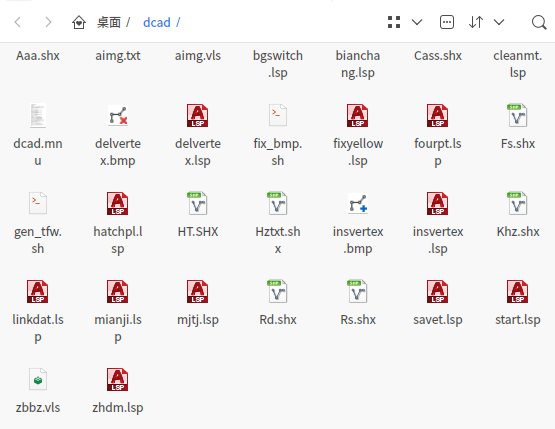The width and height of the screenshot is (555, 429).
Task: Select the hatchpl.lsp file icon
Action: [x=118, y=204]
